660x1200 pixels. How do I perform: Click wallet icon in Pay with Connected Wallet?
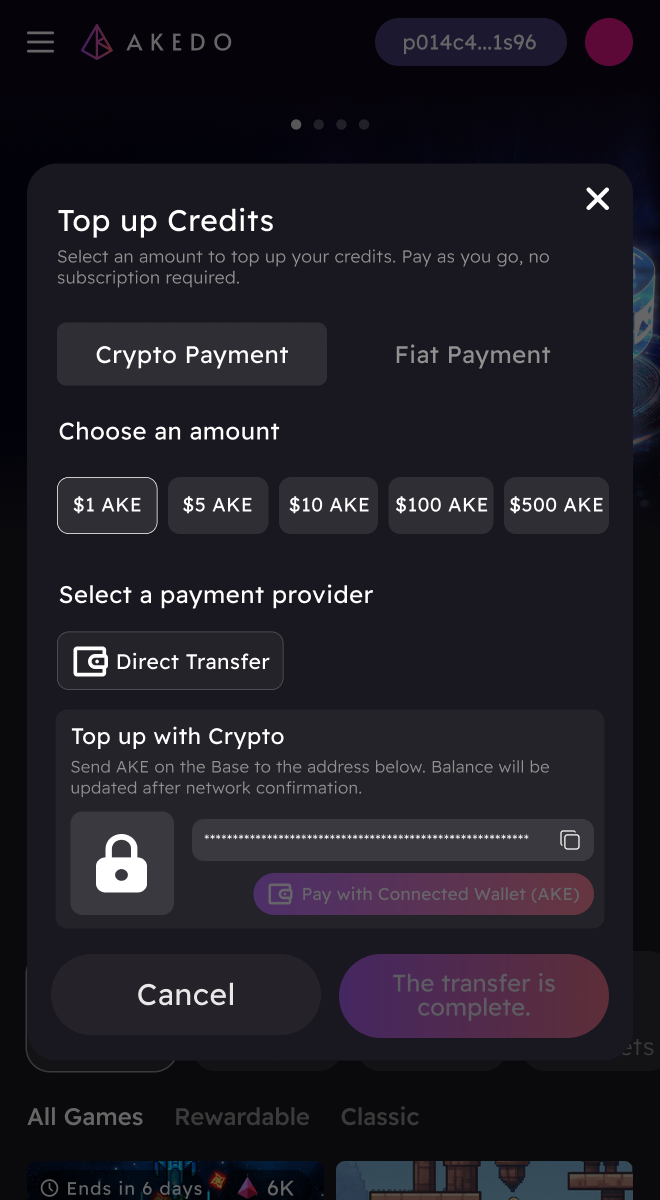[281, 894]
